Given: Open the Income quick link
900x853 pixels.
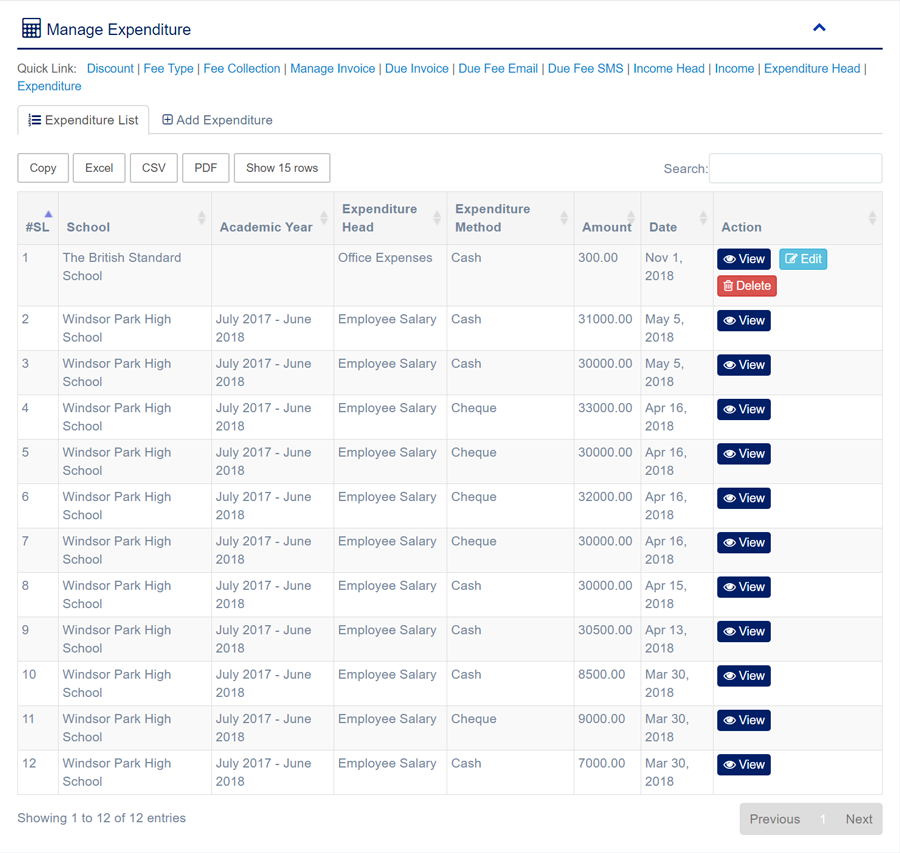Looking at the screenshot, I should pos(734,68).
